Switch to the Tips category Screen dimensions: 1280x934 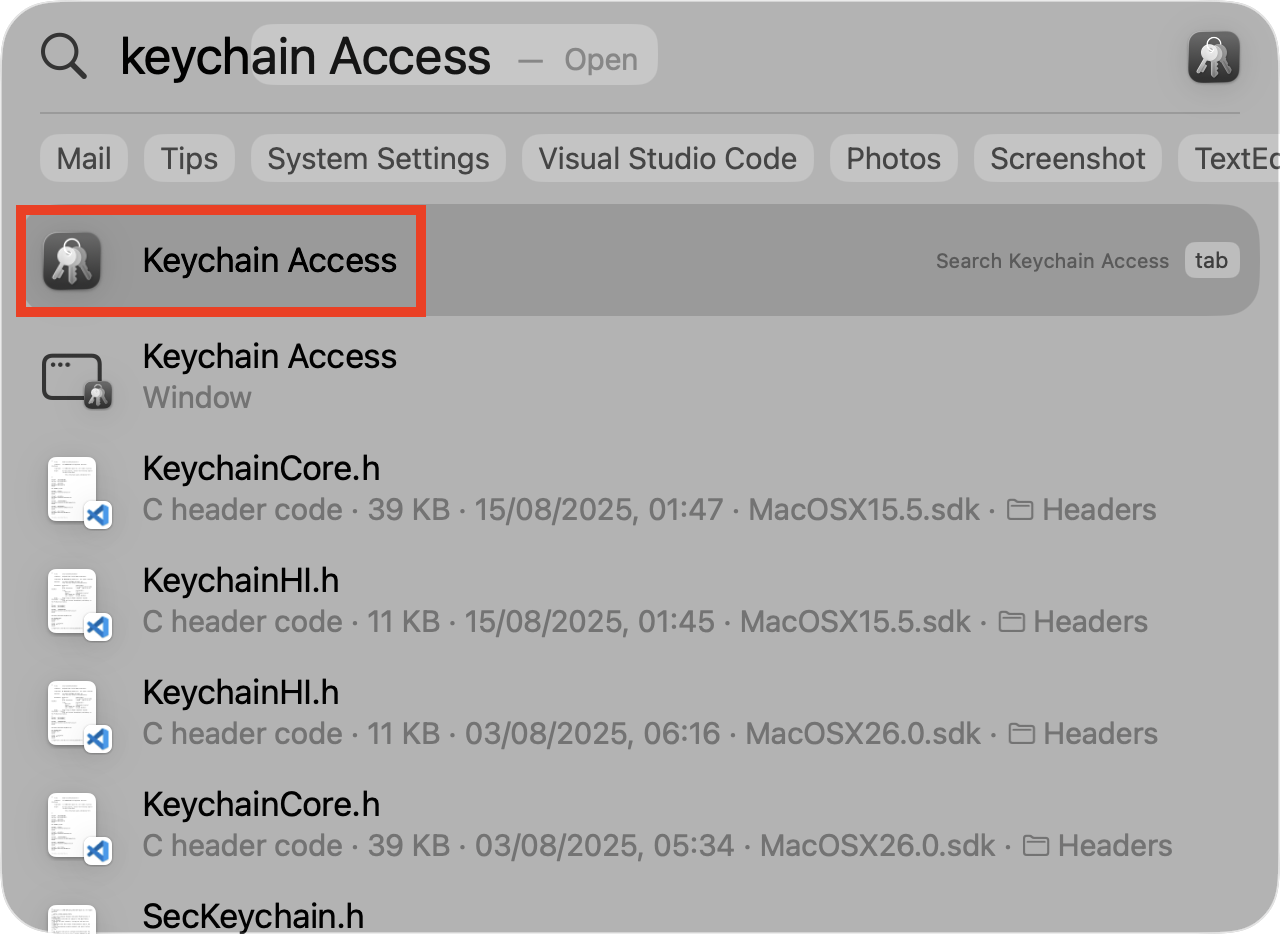[x=188, y=158]
